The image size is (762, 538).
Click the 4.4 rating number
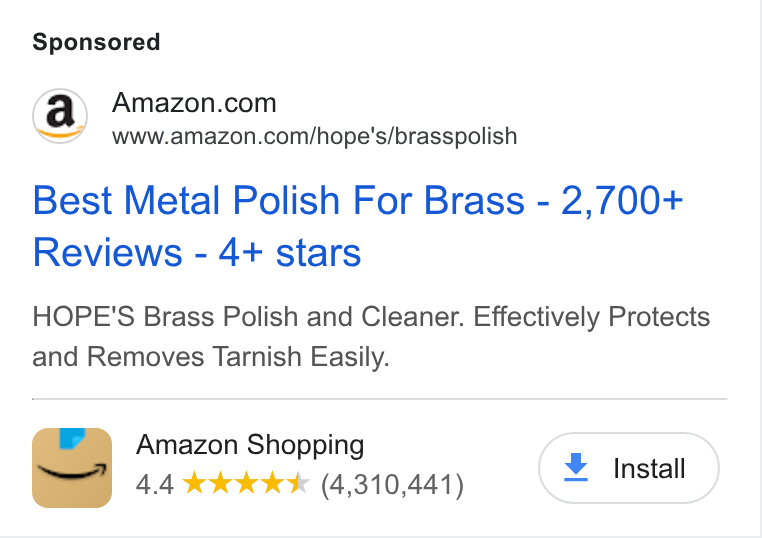pos(155,485)
